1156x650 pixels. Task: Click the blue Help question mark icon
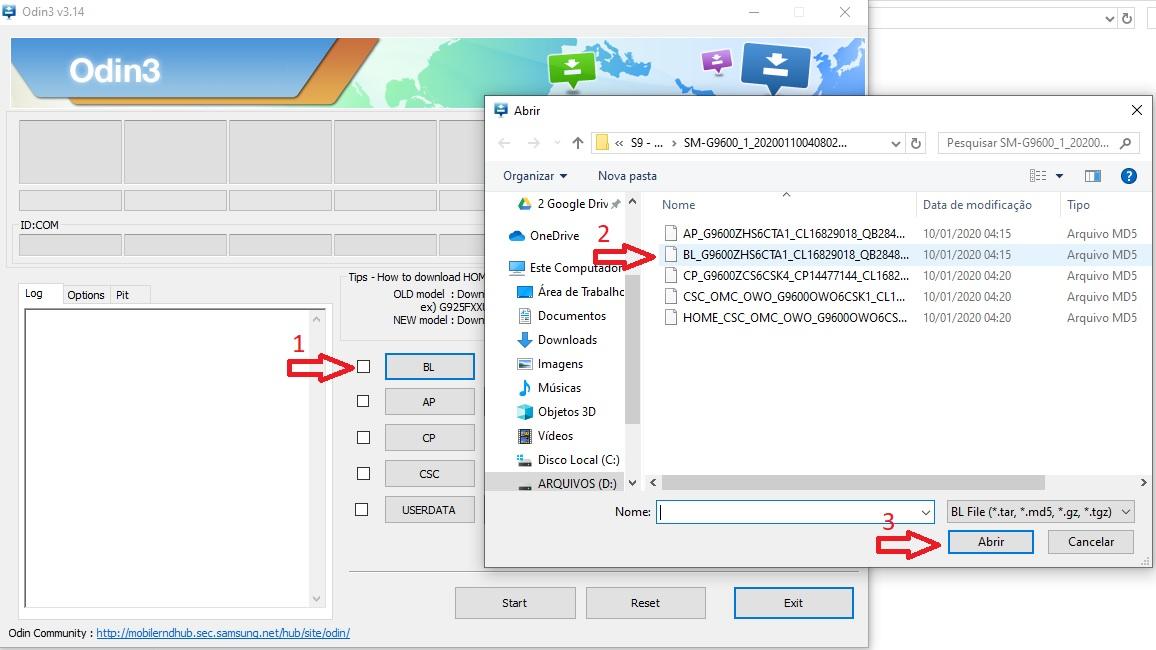click(x=1128, y=175)
